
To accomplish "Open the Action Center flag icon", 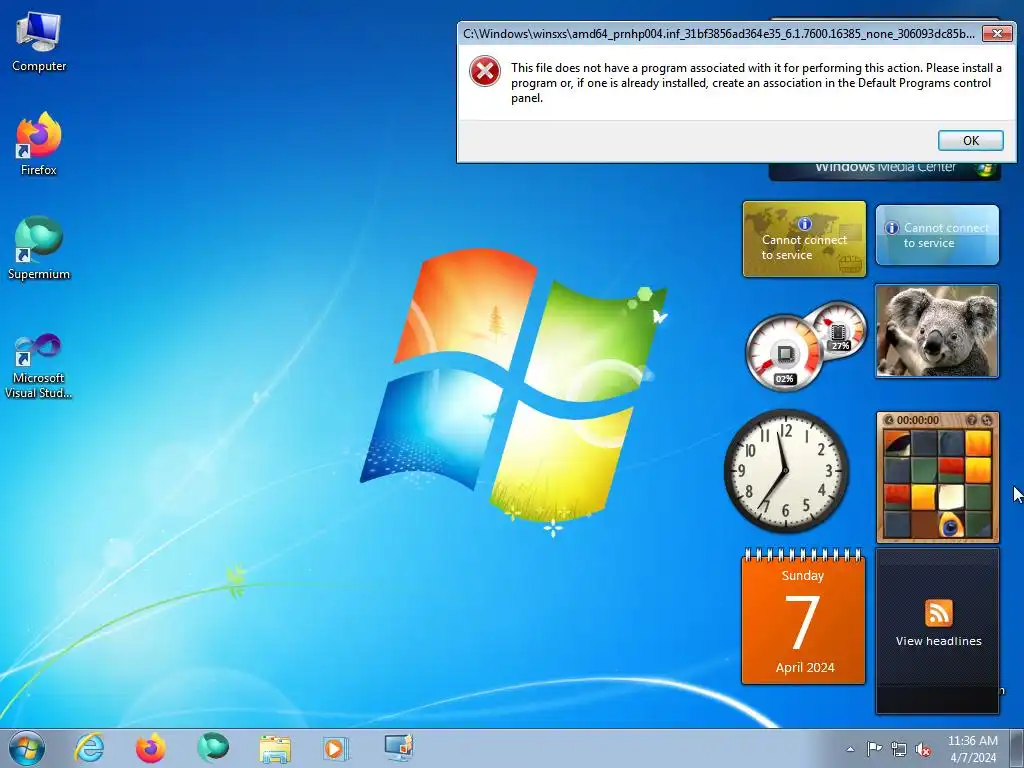I will (x=874, y=749).
